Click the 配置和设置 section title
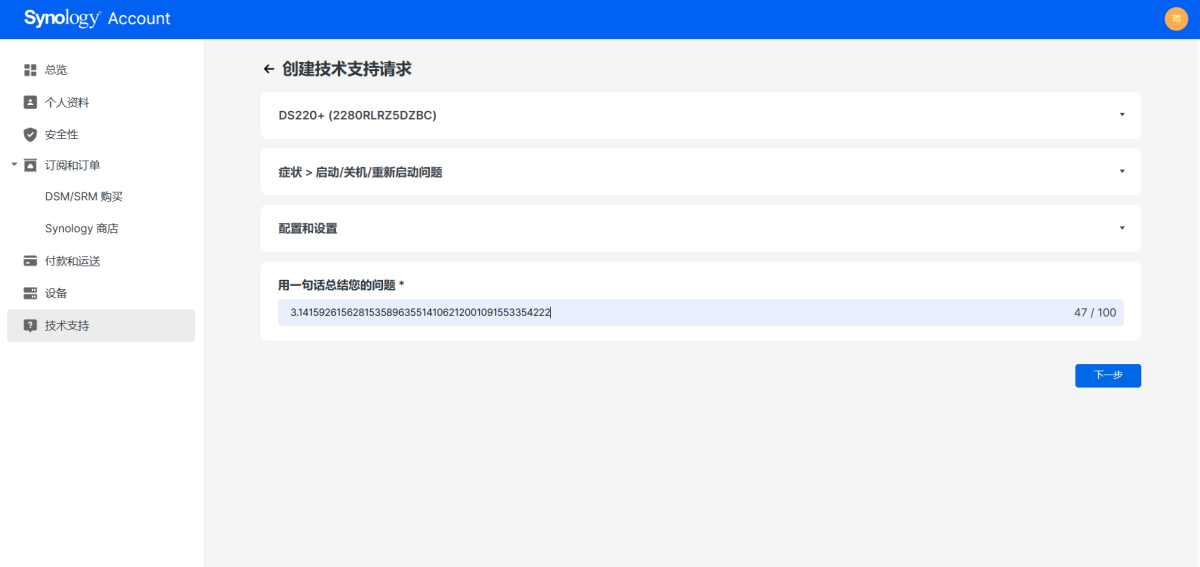The image size is (1200, 567). click(308, 228)
